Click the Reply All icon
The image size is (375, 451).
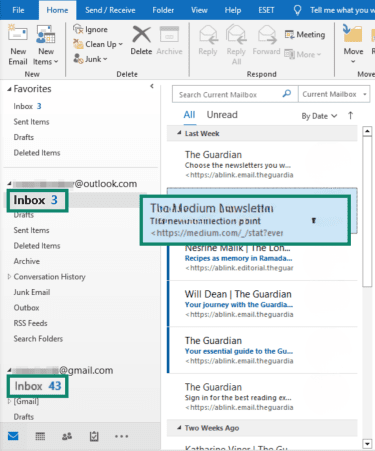pos(236,35)
